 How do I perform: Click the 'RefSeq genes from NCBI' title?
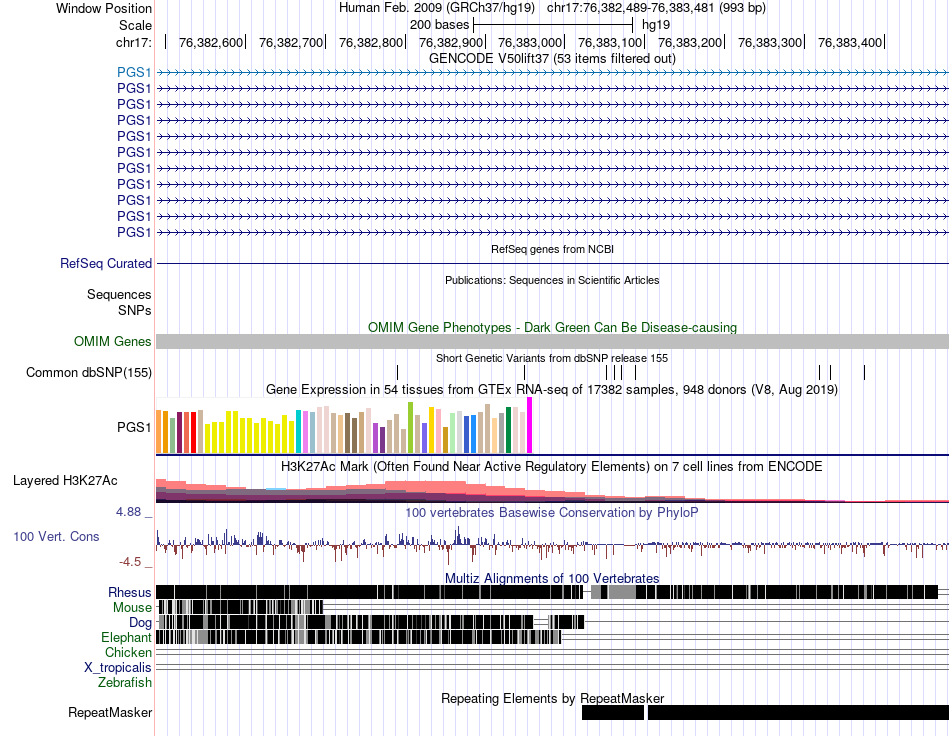click(552, 249)
